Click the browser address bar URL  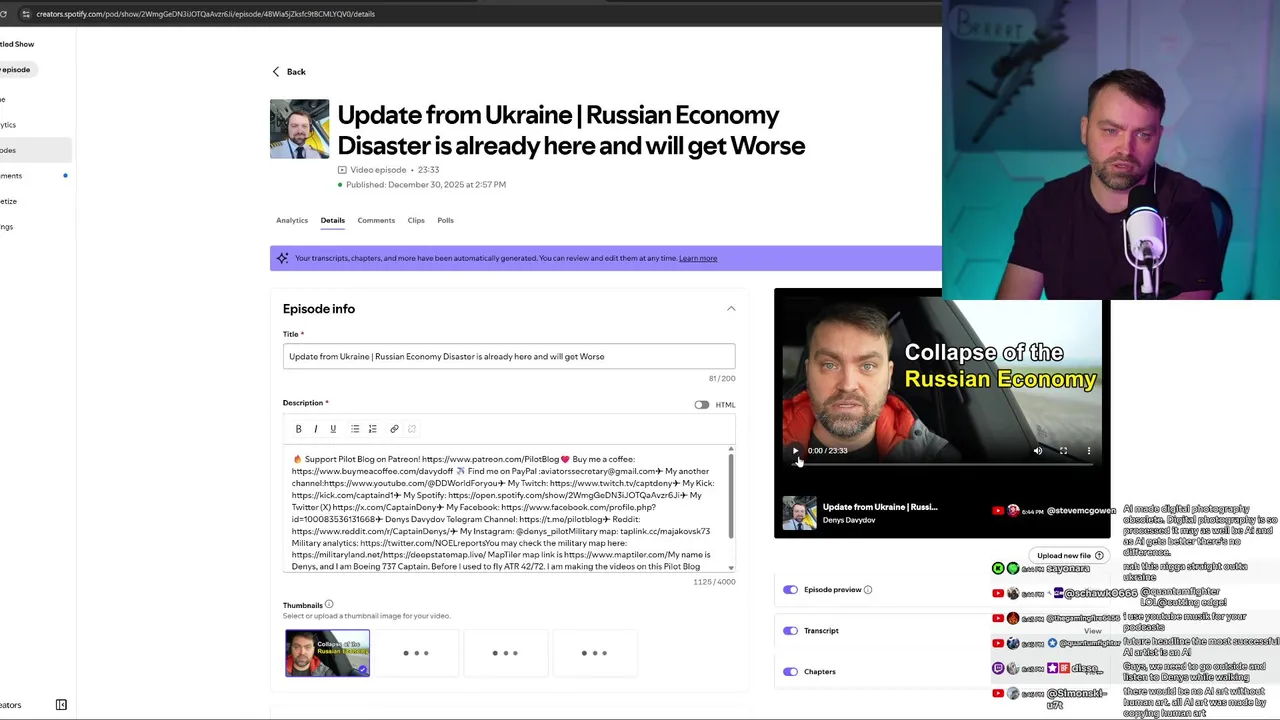coord(205,14)
